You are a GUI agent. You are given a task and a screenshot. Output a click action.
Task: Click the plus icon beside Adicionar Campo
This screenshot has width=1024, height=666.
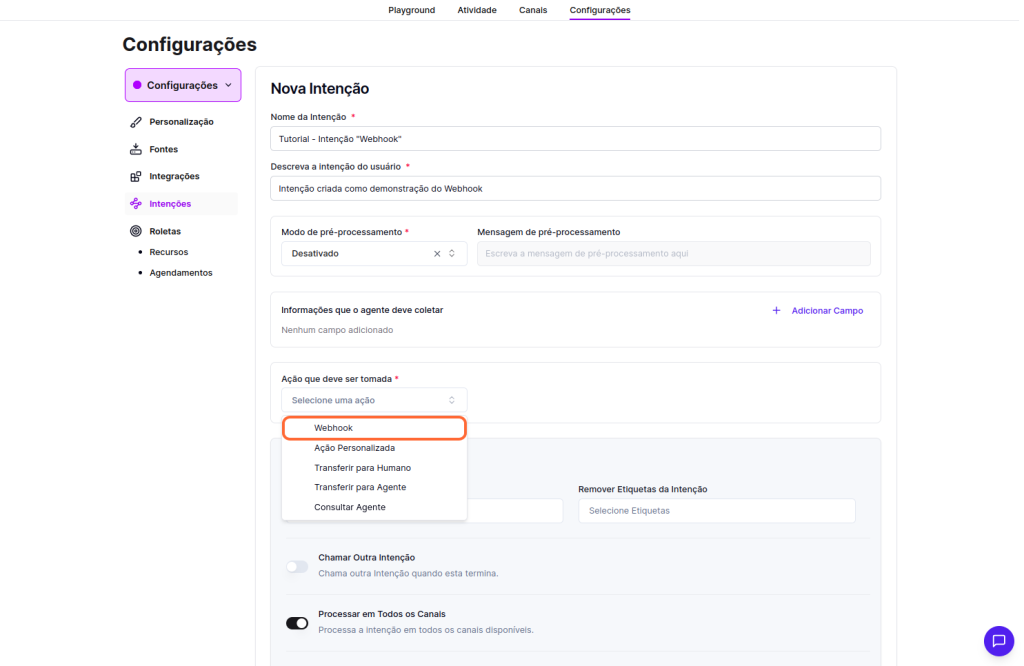click(x=776, y=311)
